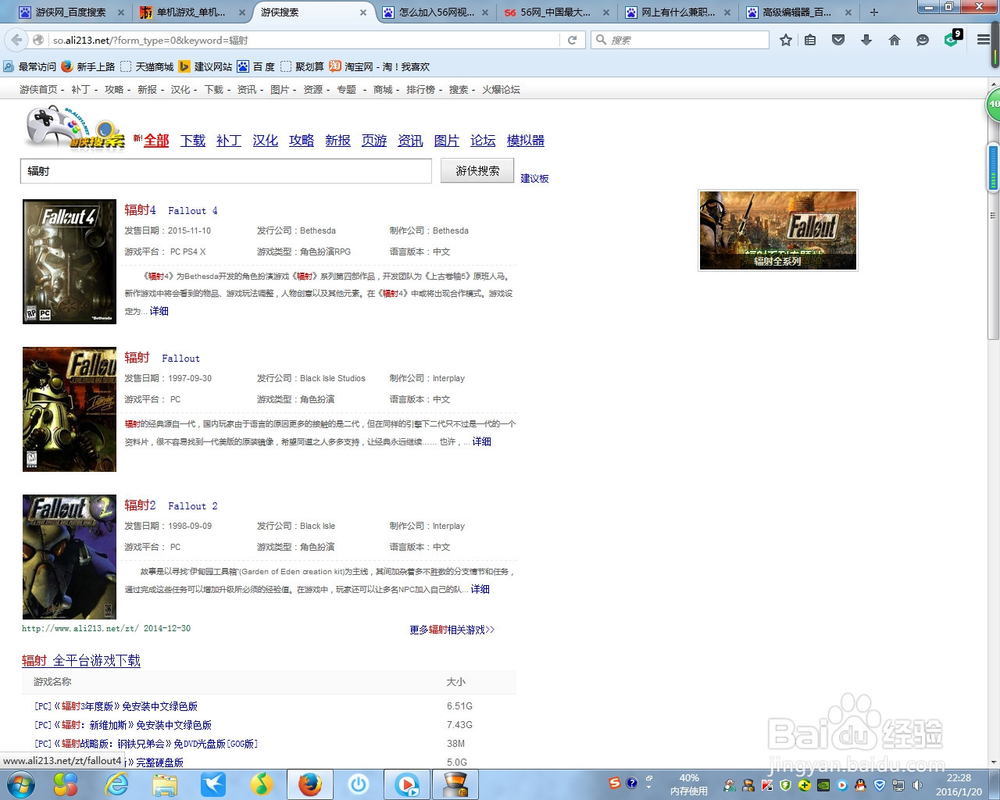Select the 补丁 search category

coord(229,140)
